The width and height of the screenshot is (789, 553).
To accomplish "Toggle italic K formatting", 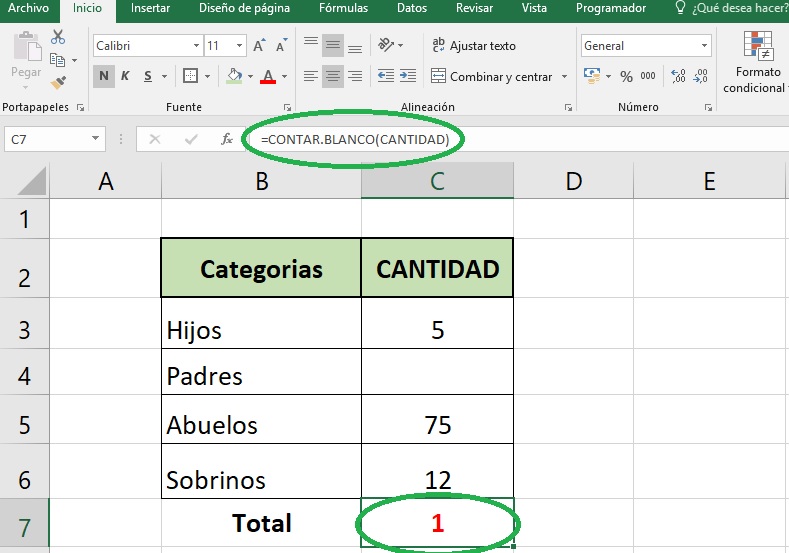I will [x=126, y=76].
